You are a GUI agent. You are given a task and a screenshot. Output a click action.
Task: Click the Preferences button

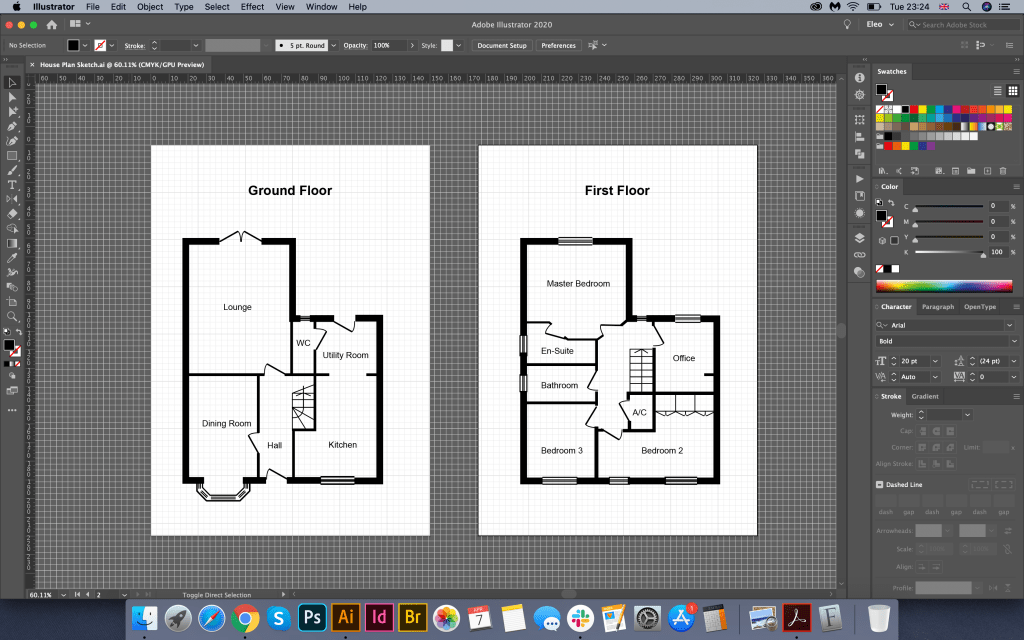[558, 46]
